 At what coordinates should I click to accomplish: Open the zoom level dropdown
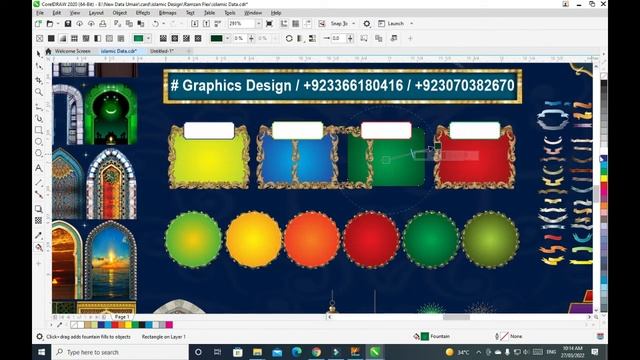(258, 24)
